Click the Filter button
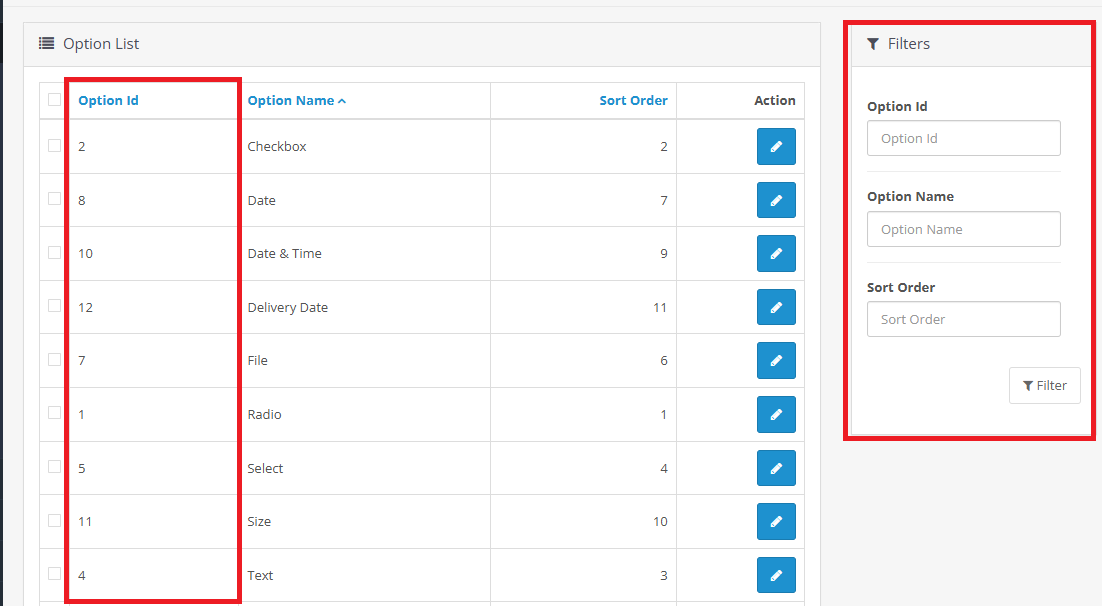 [1044, 386]
